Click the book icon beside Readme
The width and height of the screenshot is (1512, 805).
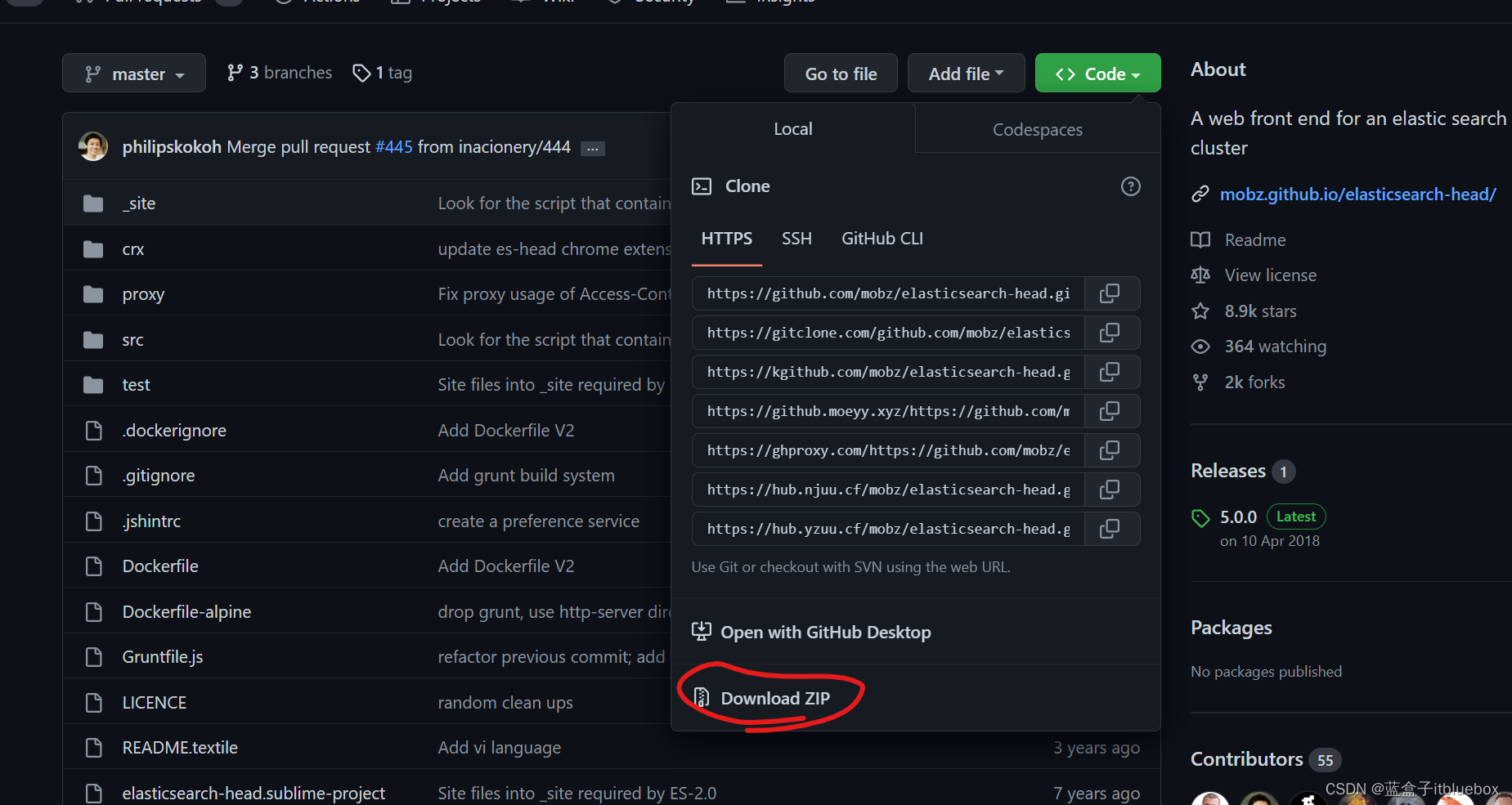(1200, 240)
